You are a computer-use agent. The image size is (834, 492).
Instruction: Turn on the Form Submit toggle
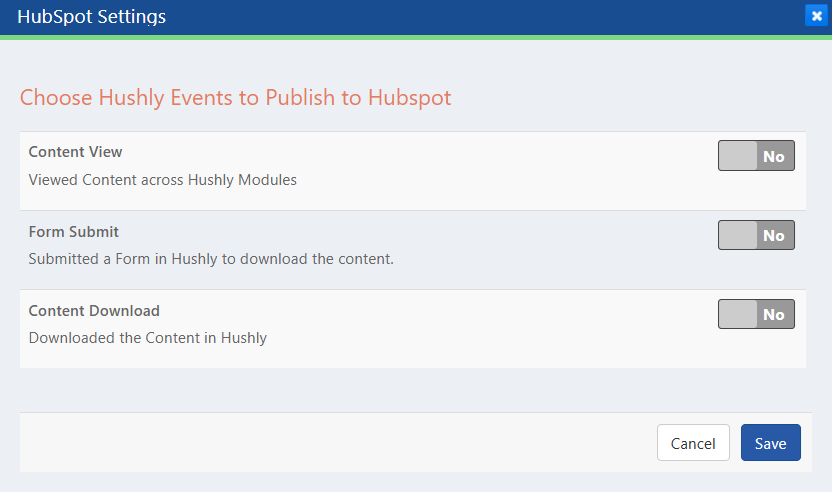756,235
